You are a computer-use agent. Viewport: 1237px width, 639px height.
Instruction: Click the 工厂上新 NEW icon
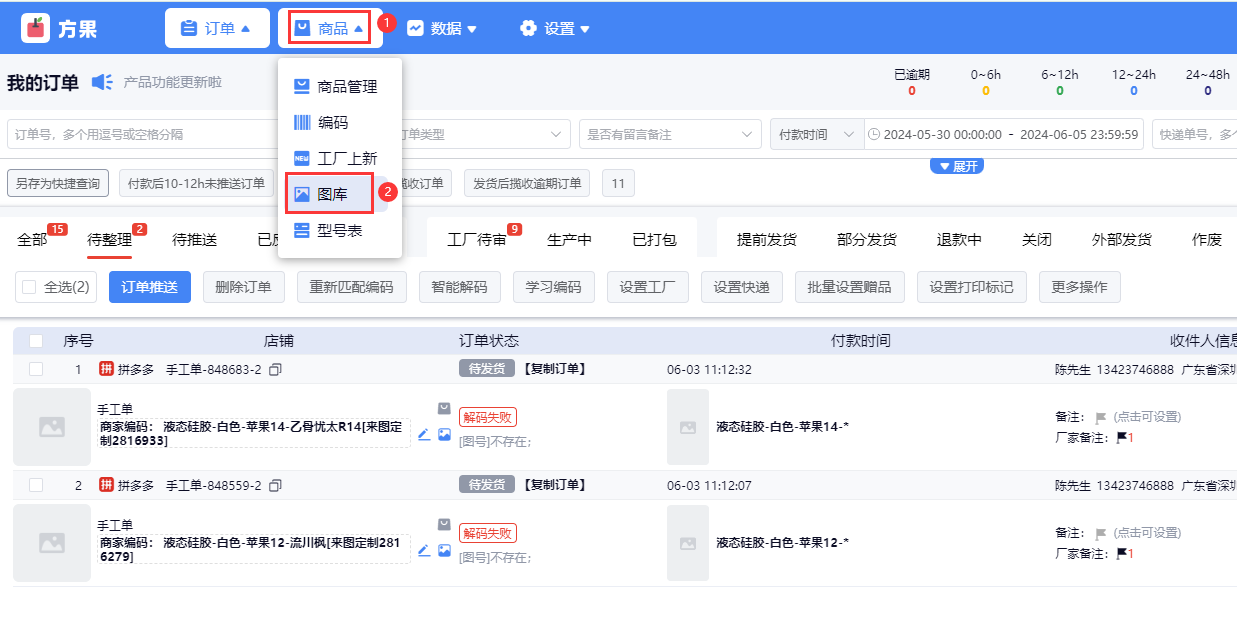(x=302, y=158)
